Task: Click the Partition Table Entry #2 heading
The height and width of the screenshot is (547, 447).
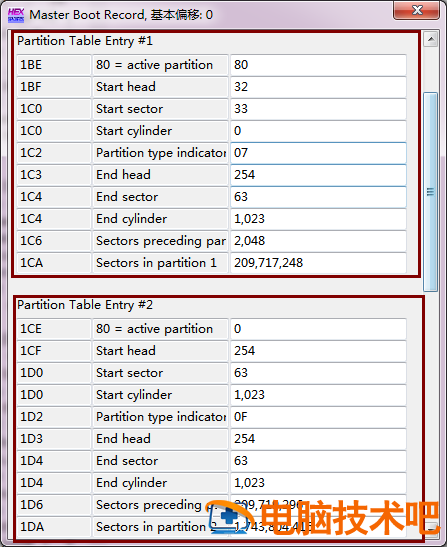Action: coord(85,305)
